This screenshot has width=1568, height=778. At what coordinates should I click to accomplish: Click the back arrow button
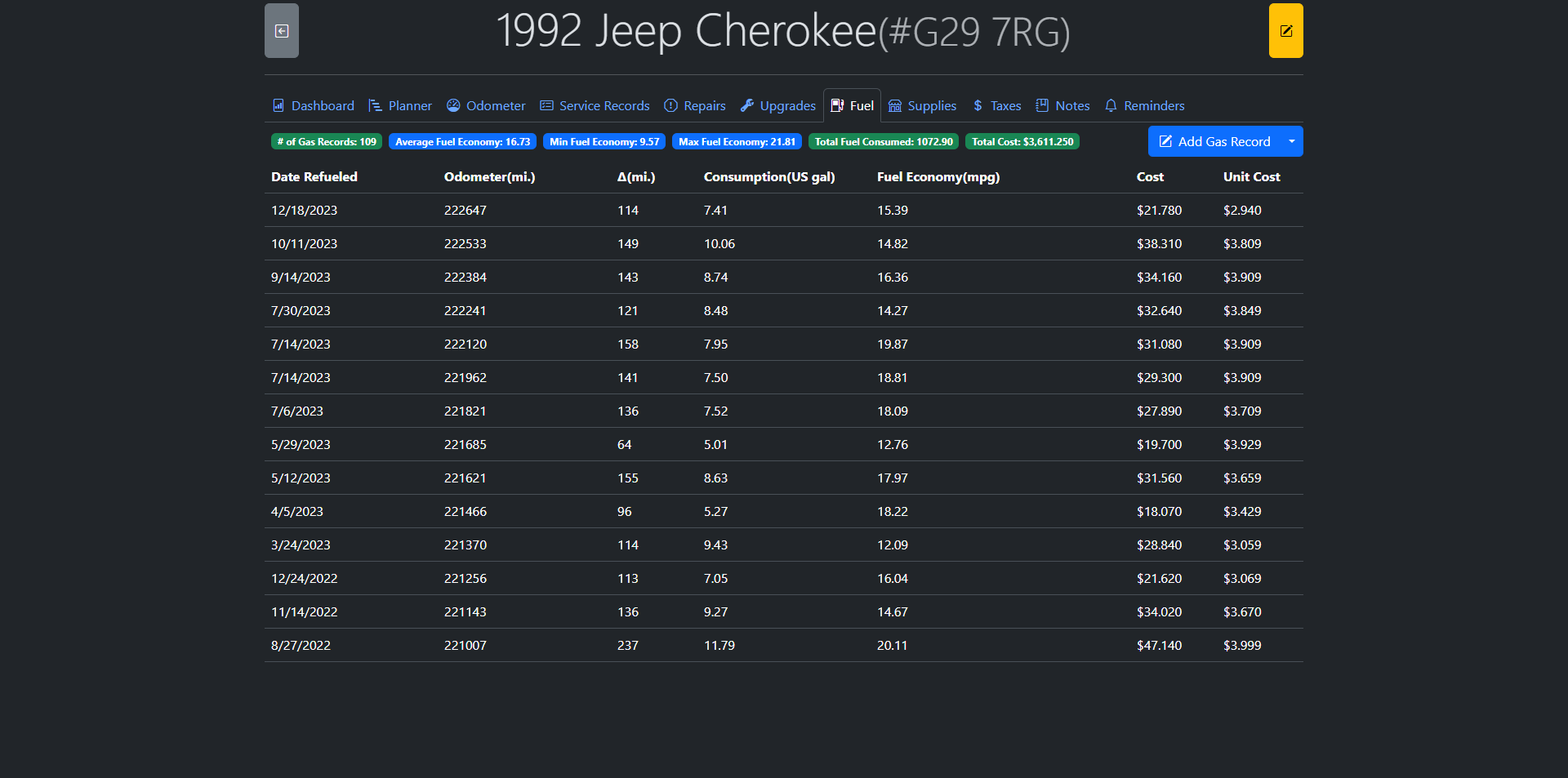[281, 31]
